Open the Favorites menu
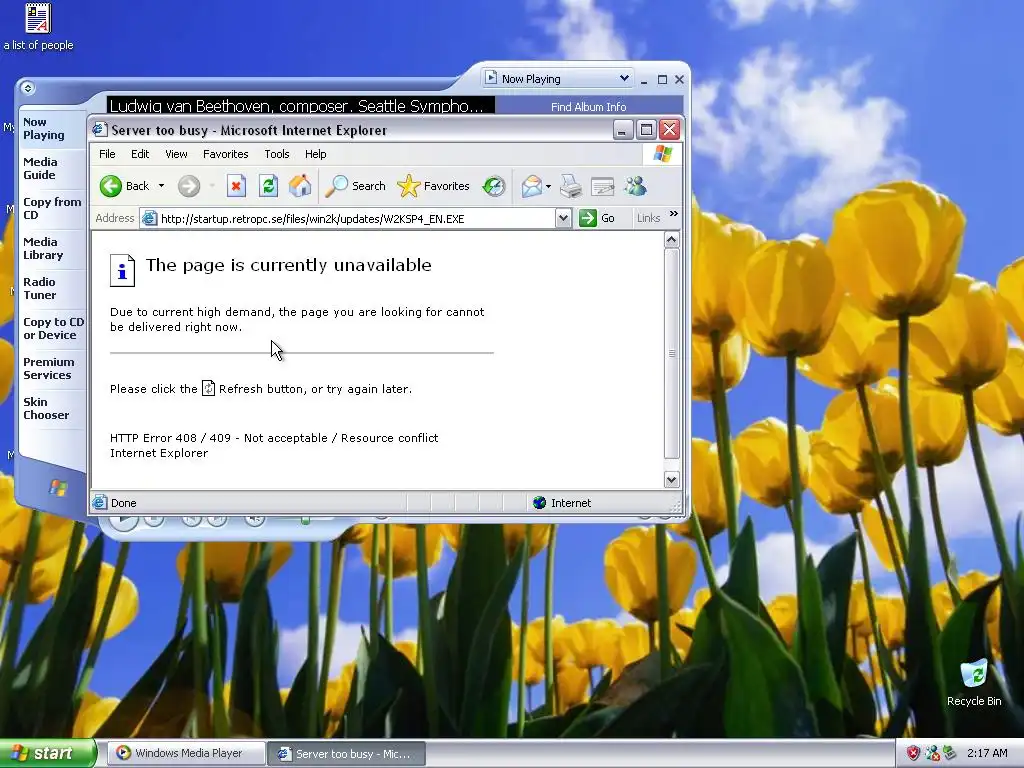 coord(225,154)
